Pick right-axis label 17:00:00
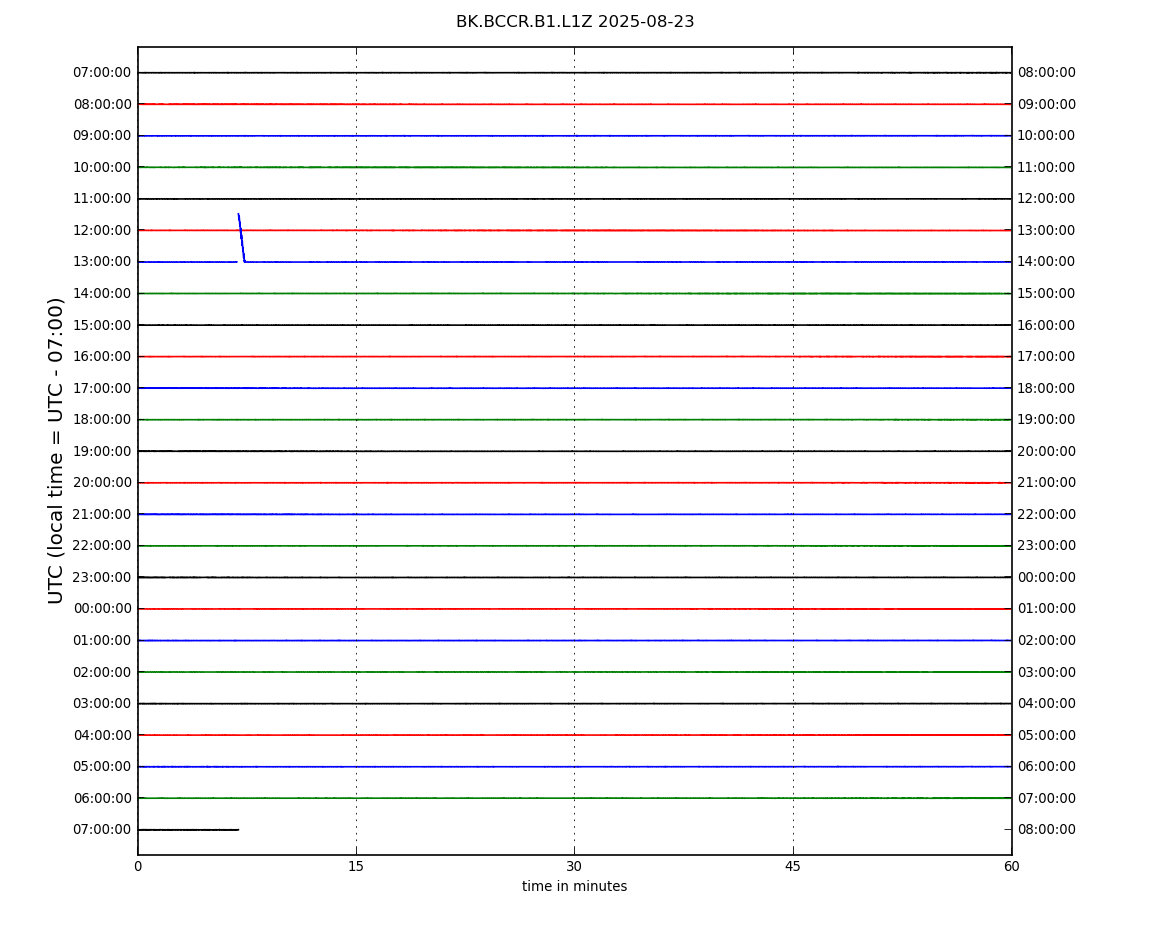This screenshot has height=950, width=1150. coord(1047,357)
